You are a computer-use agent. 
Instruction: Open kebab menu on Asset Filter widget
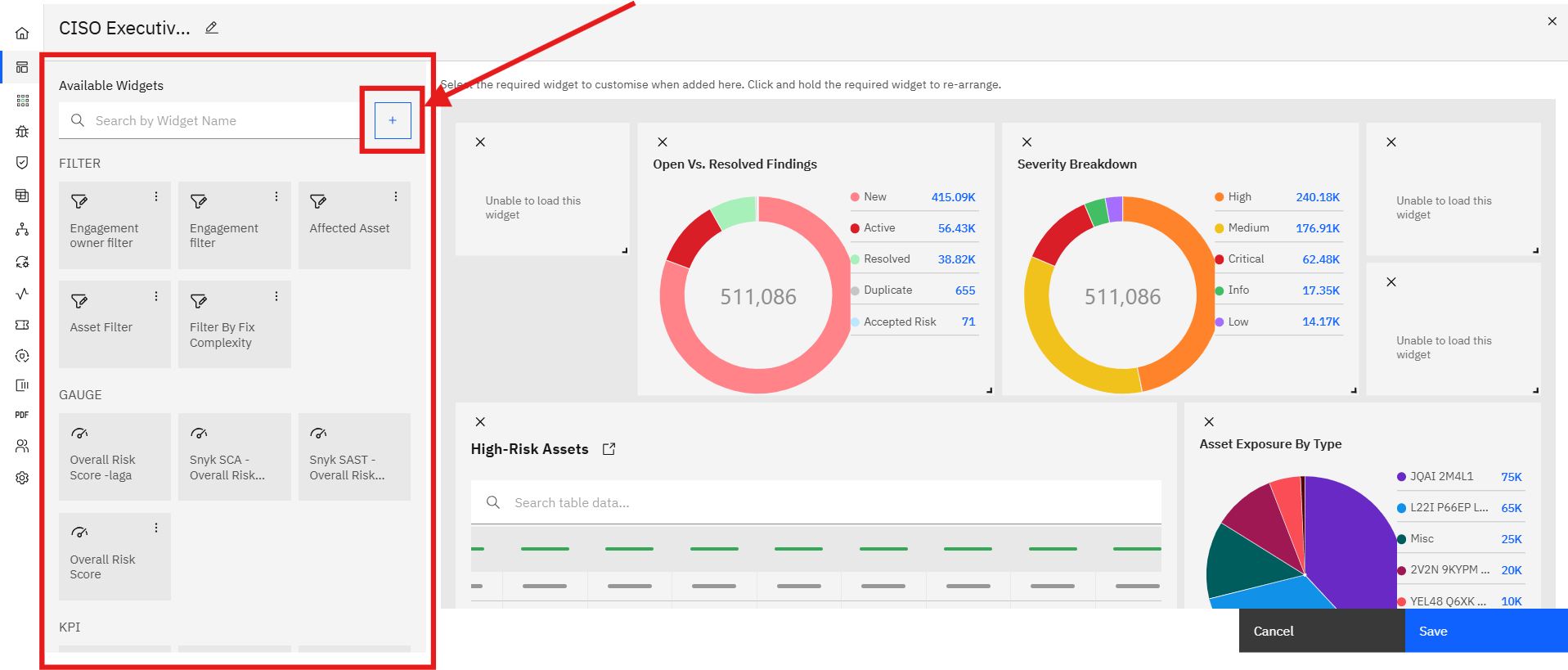pyautogui.click(x=156, y=296)
